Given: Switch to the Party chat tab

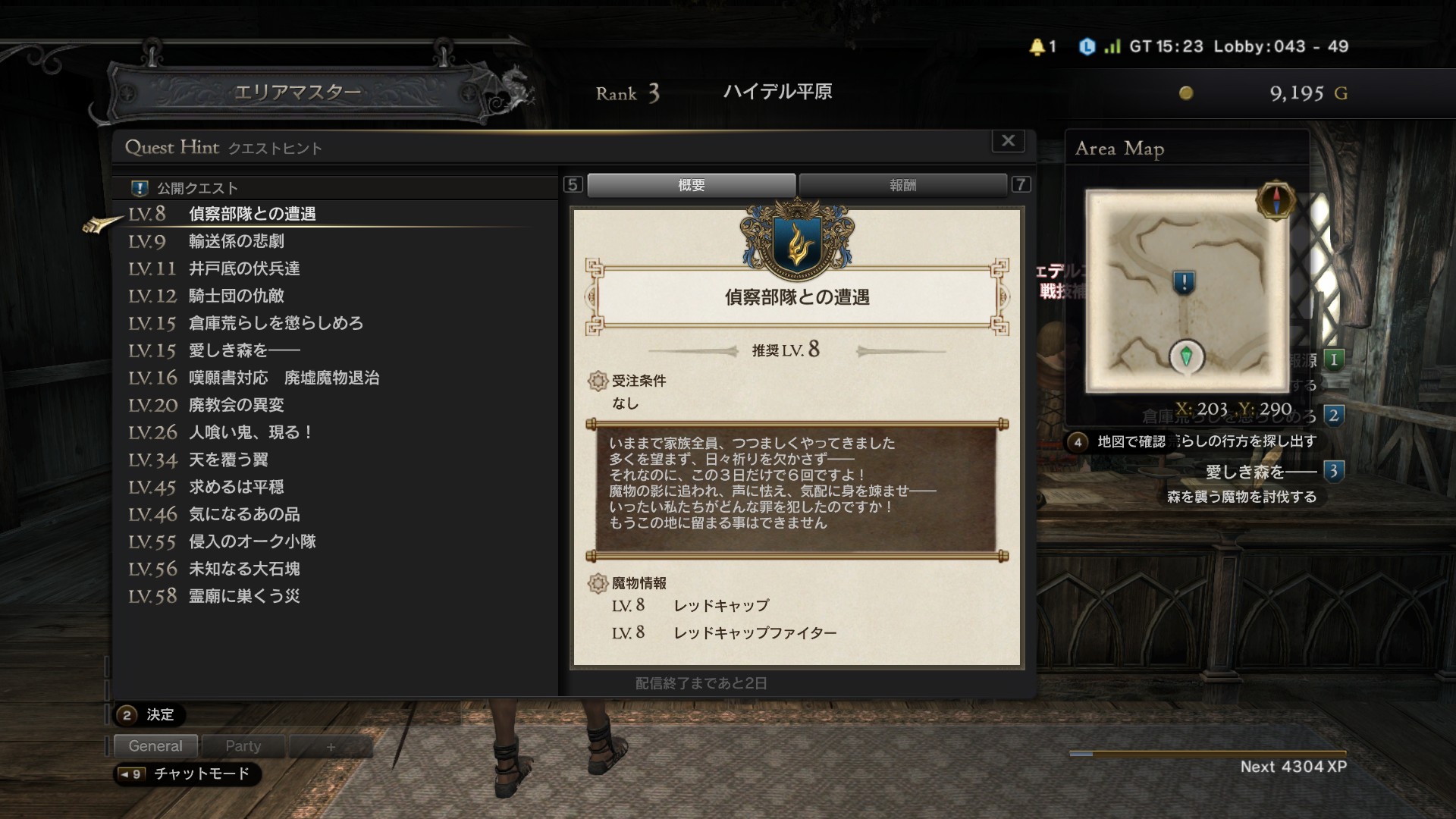Looking at the screenshot, I should 243,746.
